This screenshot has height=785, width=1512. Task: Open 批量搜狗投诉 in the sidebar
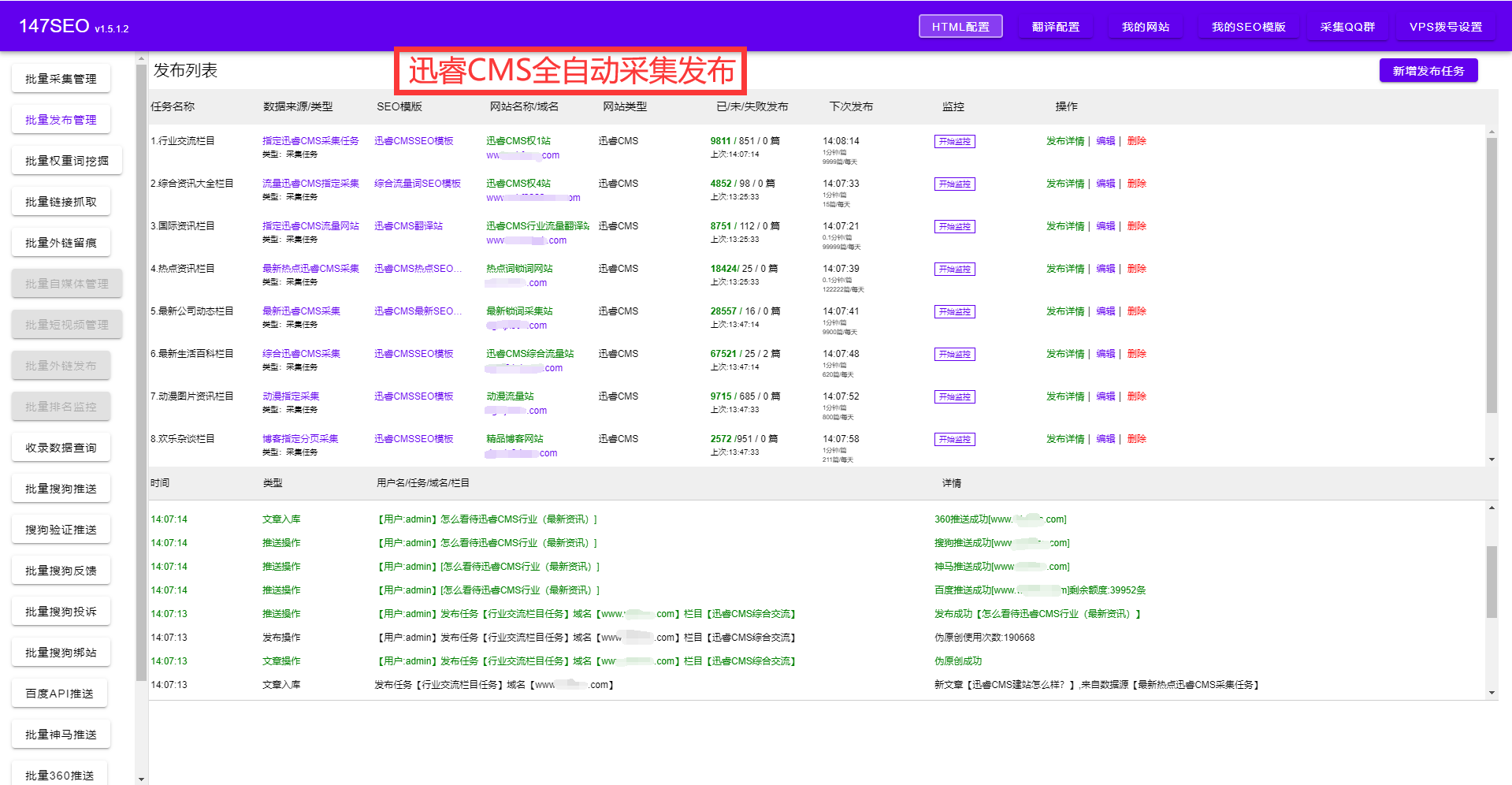(61, 612)
